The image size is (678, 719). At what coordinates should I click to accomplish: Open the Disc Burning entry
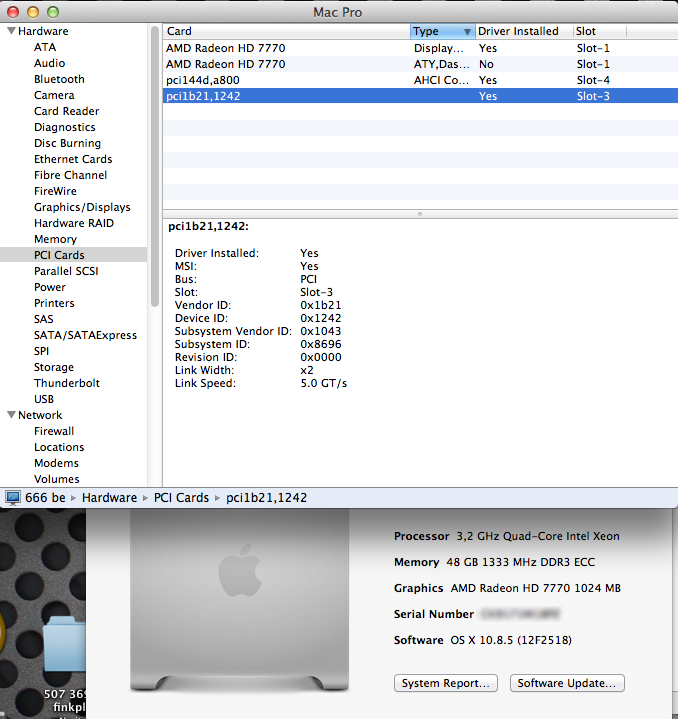coord(67,144)
